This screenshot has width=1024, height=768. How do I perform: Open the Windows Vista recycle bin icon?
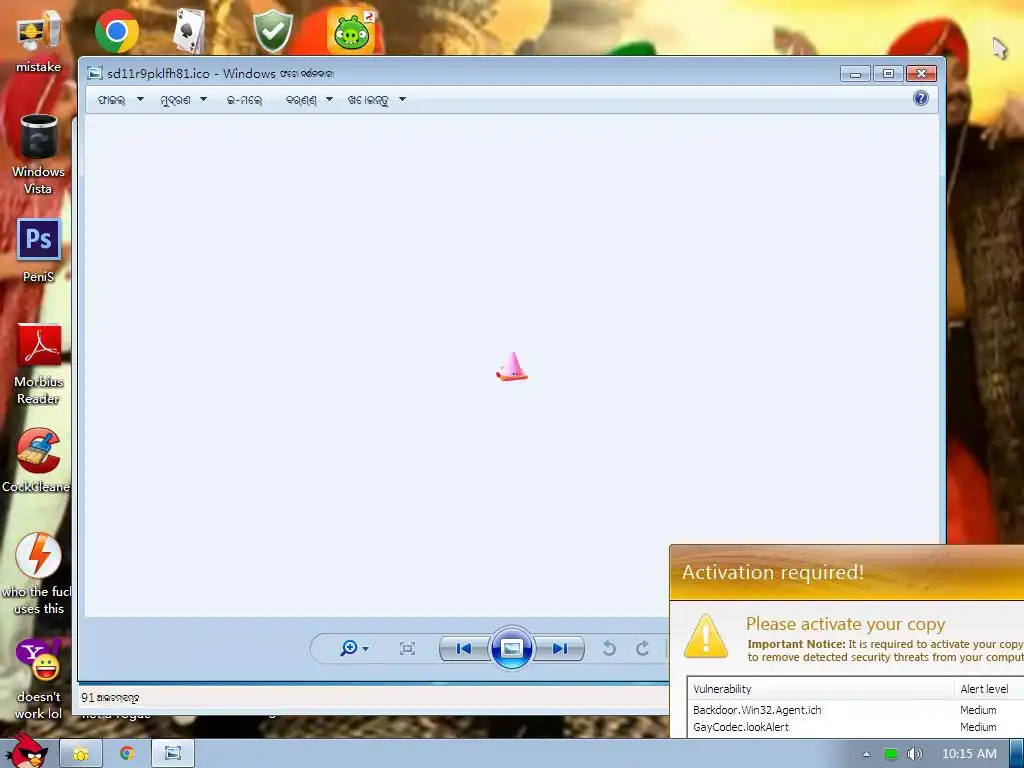point(39,154)
